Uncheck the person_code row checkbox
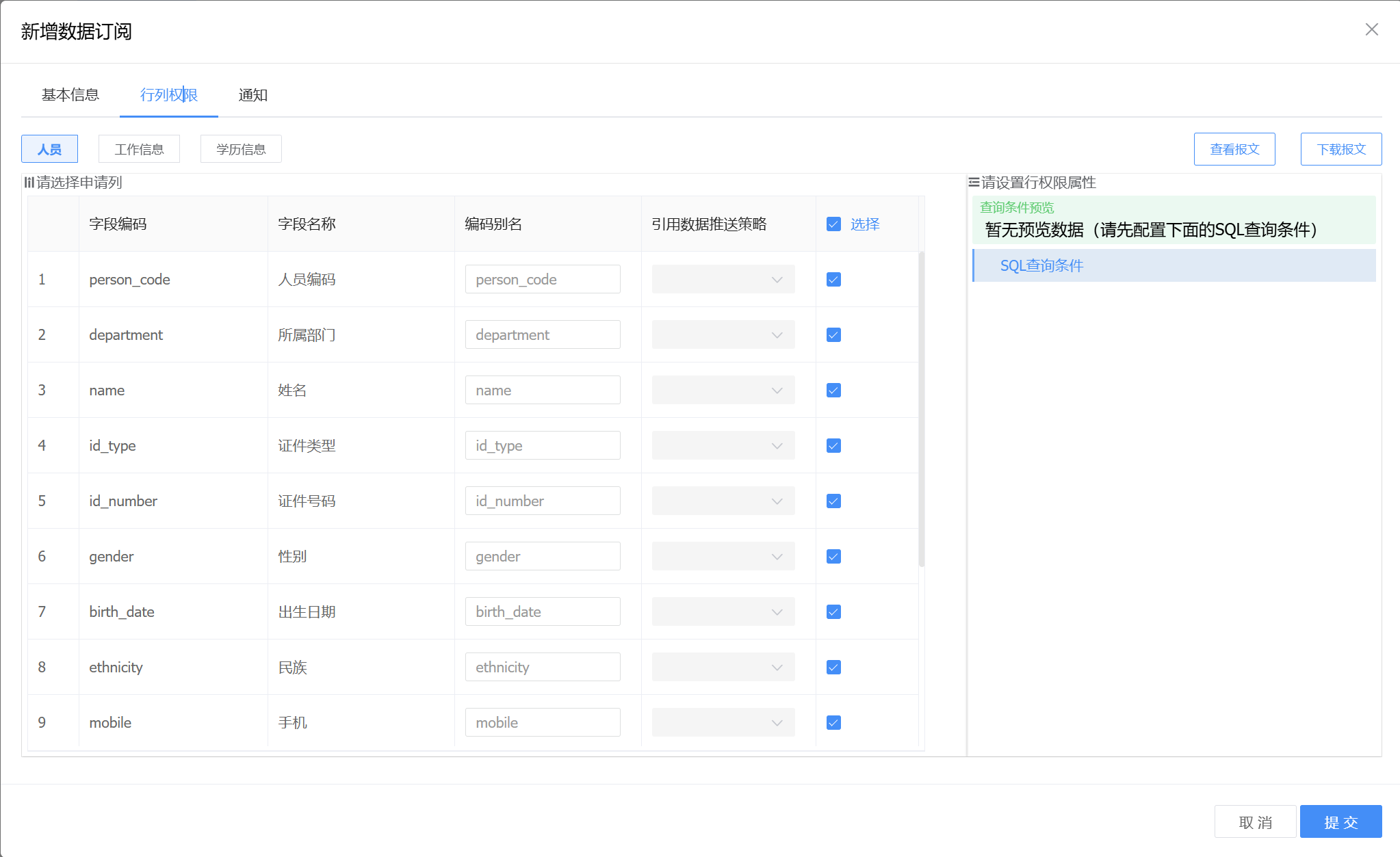 833,280
